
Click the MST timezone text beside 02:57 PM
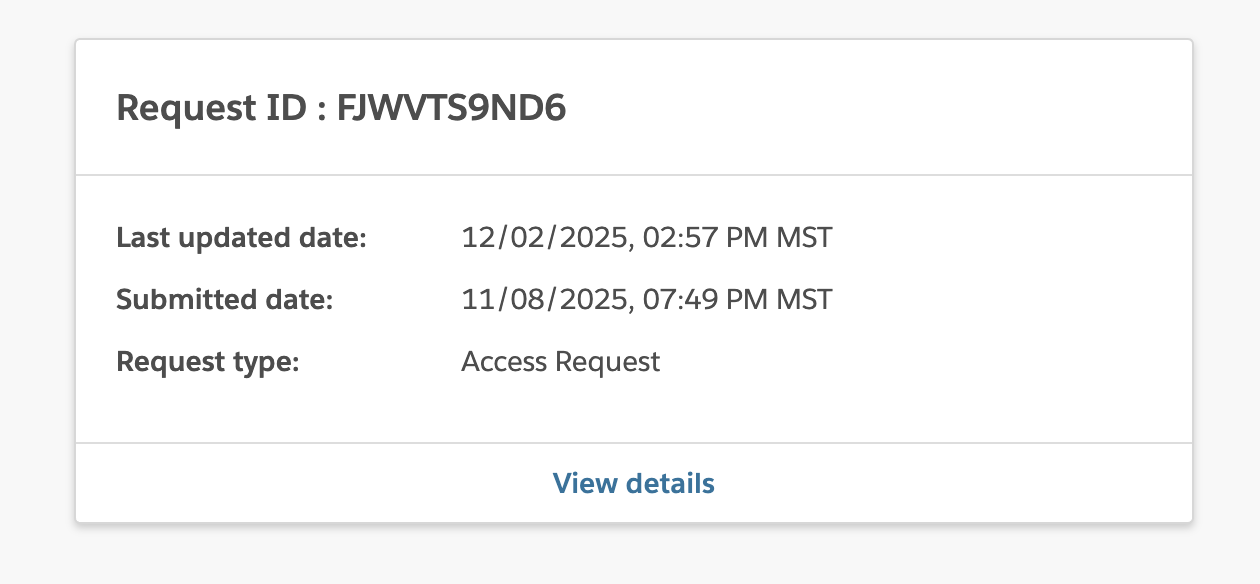(806, 238)
